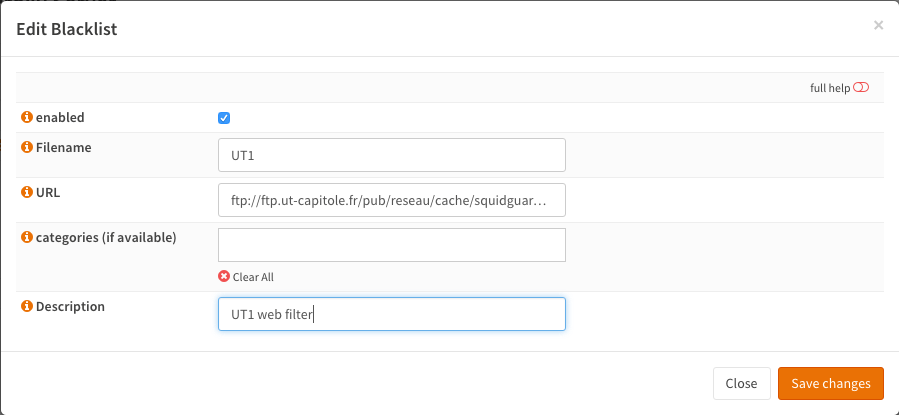Click the 'Filename' label text

pyautogui.click(x=64, y=148)
